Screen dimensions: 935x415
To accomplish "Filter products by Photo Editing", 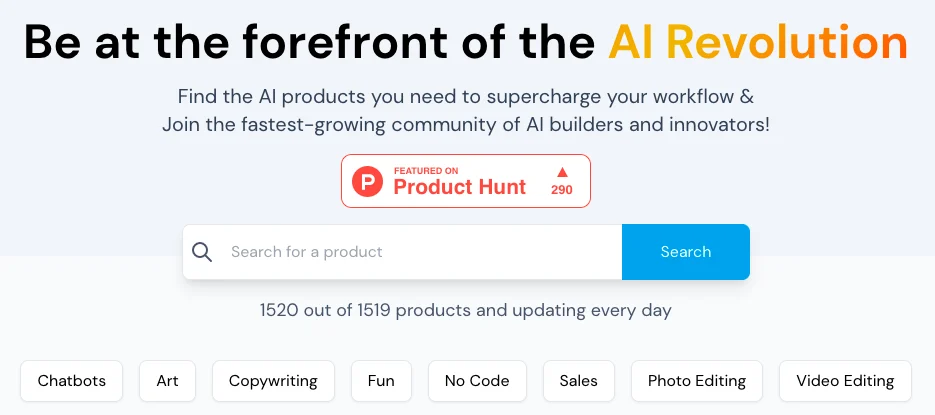I will [x=697, y=381].
